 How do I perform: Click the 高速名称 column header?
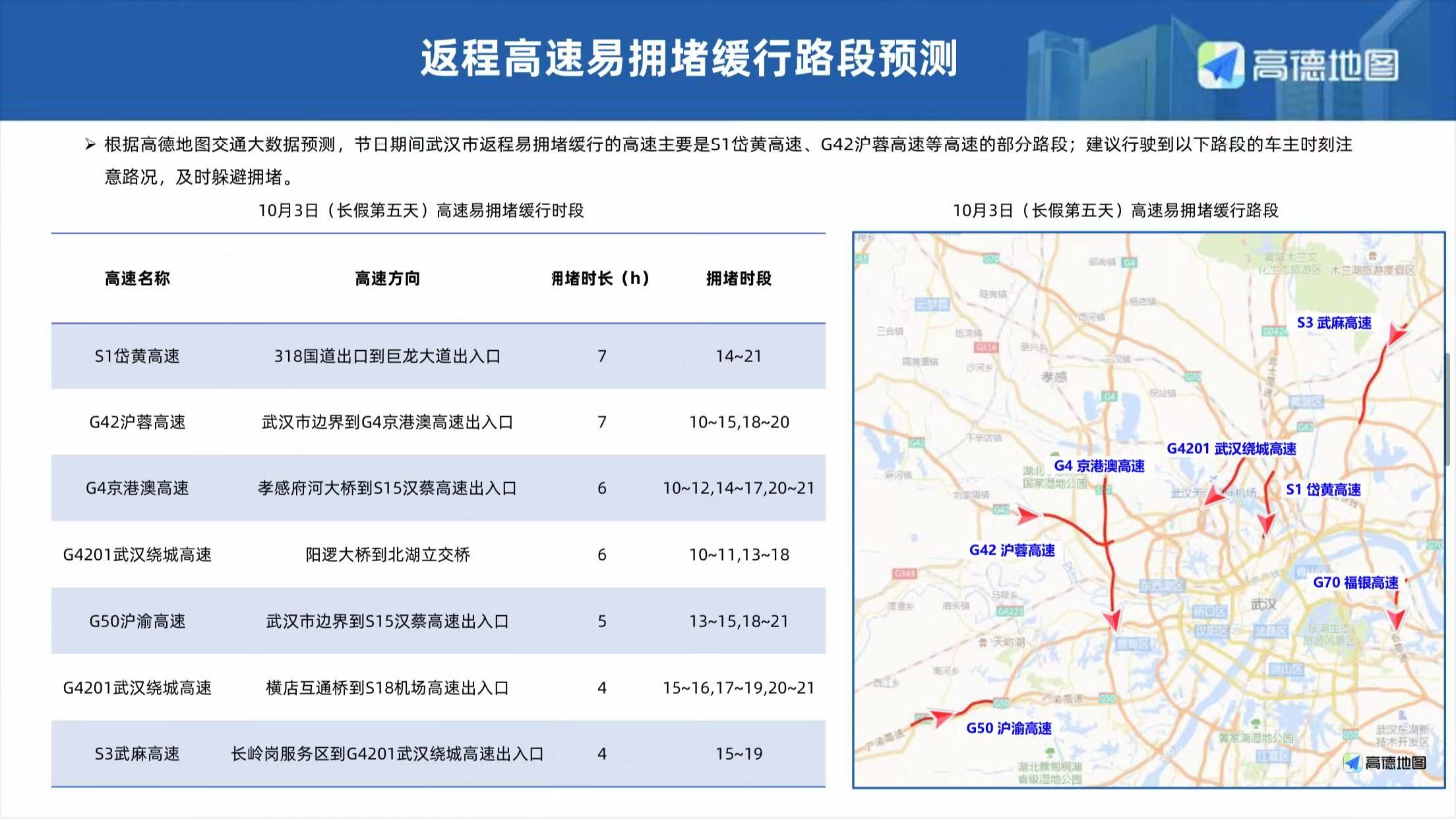[137, 278]
